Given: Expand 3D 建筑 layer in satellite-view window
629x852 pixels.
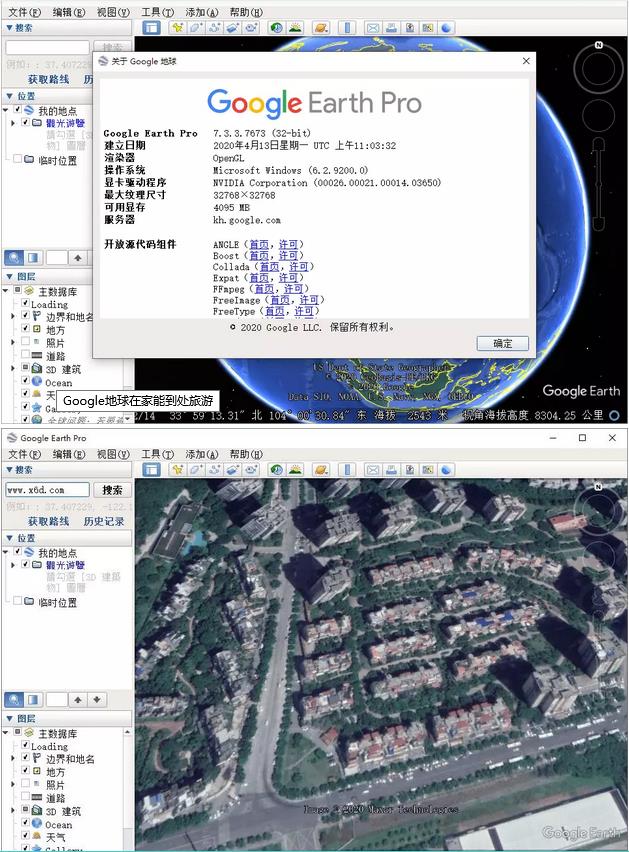Looking at the screenshot, I should (x=13, y=810).
